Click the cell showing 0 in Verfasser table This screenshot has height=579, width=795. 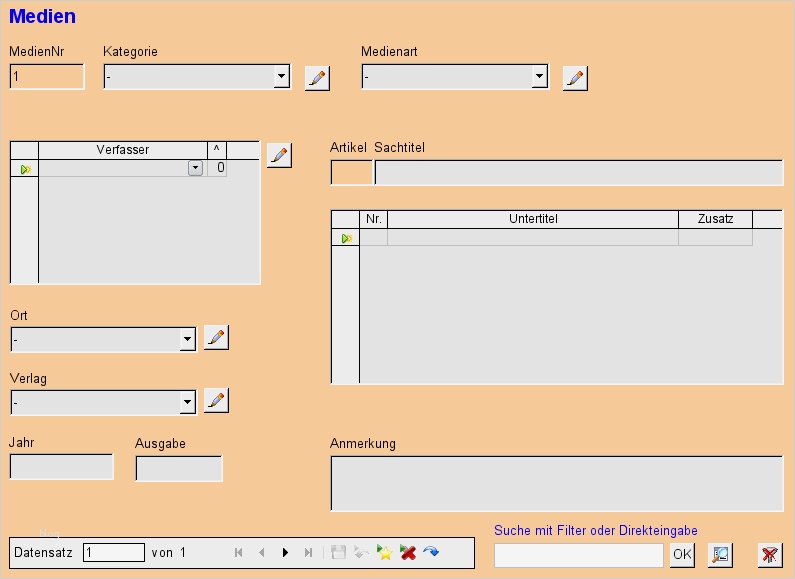point(217,168)
